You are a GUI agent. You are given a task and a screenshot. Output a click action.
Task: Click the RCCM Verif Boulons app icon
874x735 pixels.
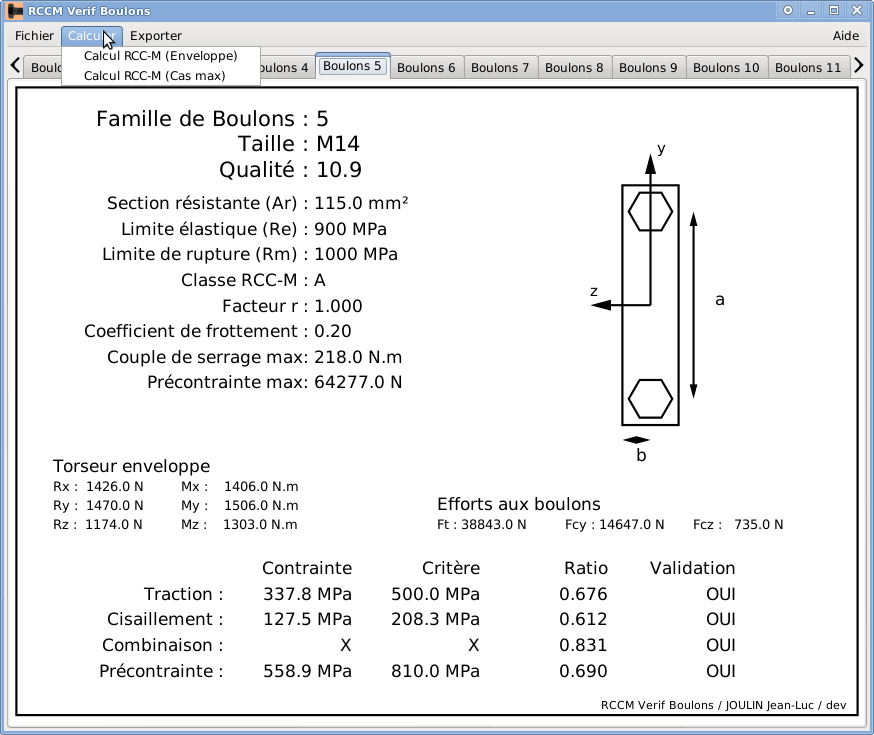(15, 11)
